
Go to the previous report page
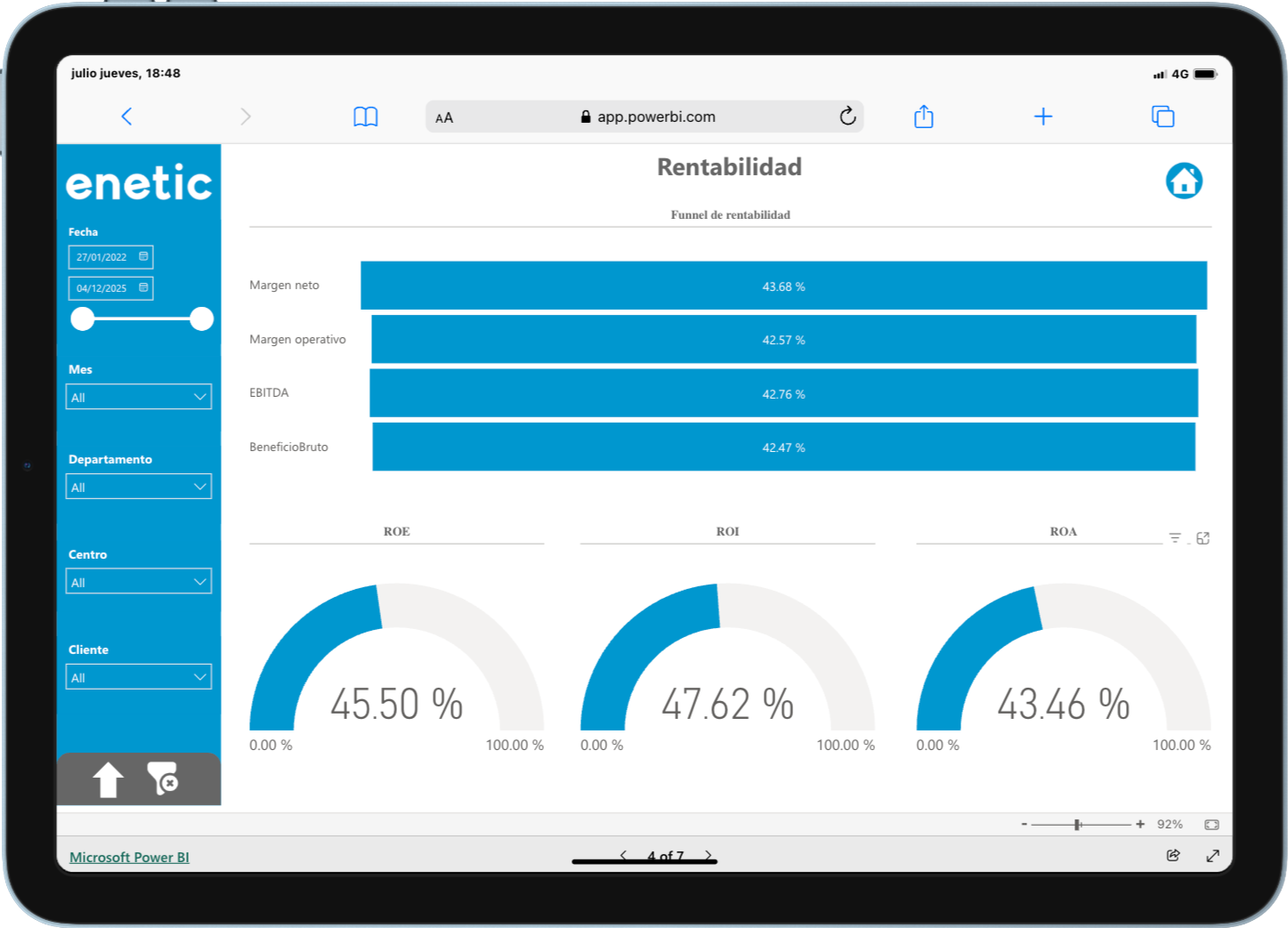pyautogui.click(x=623, y=855)
